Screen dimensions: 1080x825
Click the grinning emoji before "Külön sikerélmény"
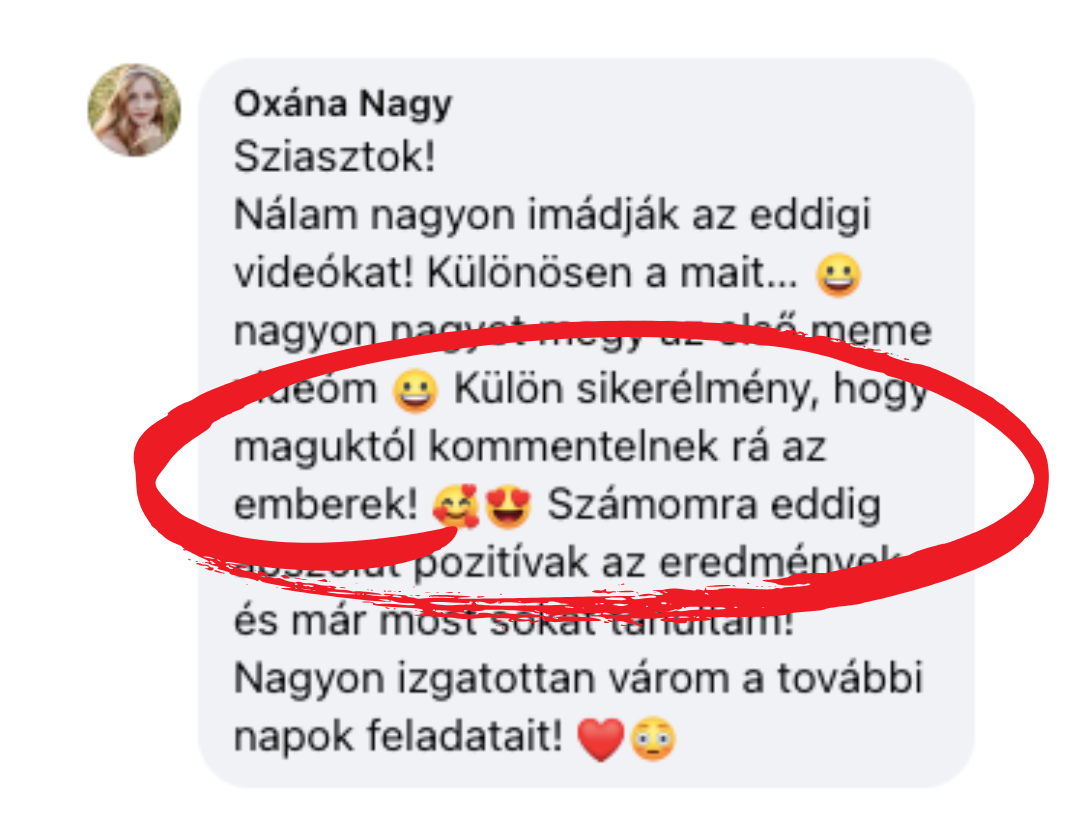415,390
